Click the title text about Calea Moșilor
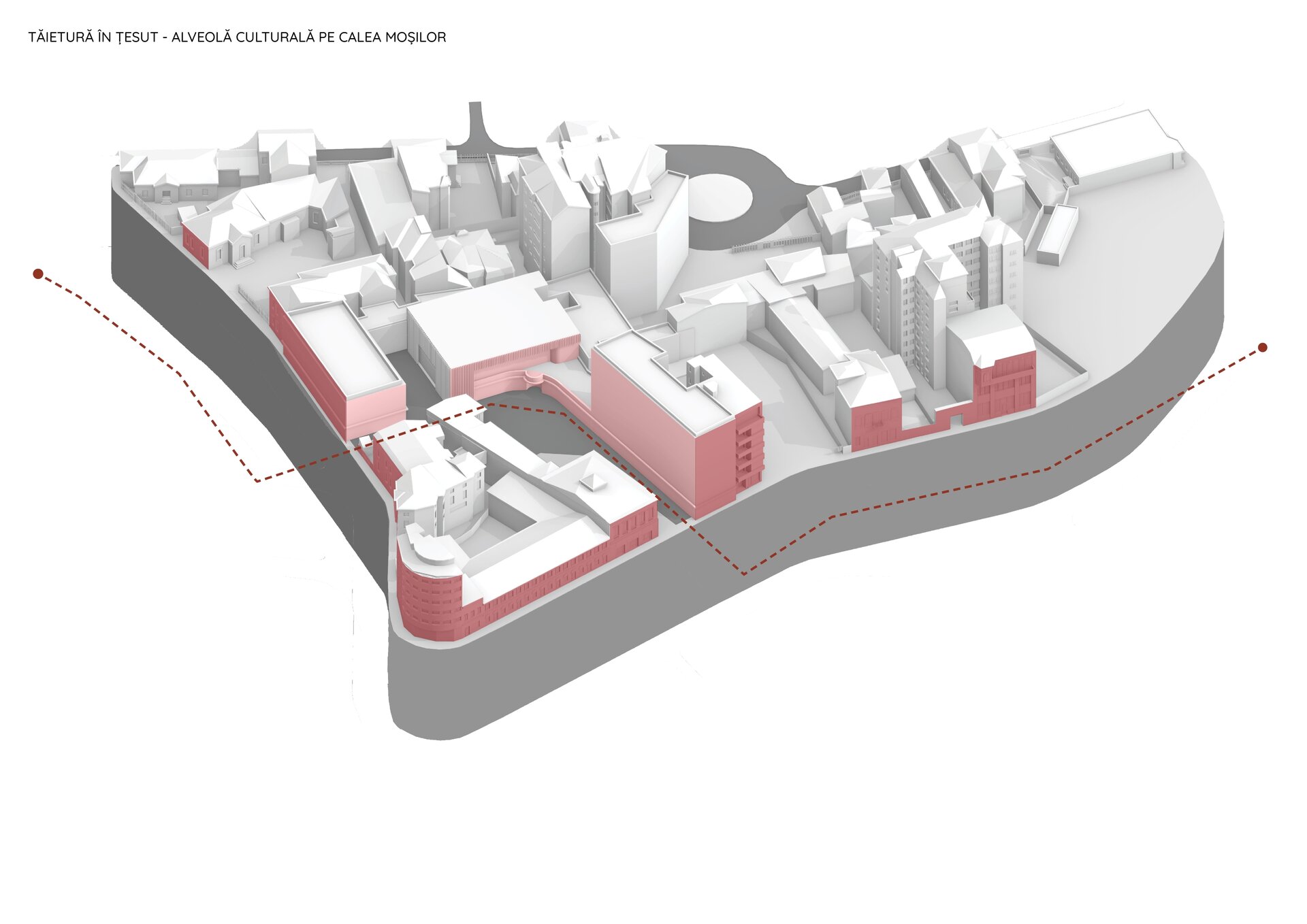The width and height of the screenshot is (1307, 924). coord(237,37)
